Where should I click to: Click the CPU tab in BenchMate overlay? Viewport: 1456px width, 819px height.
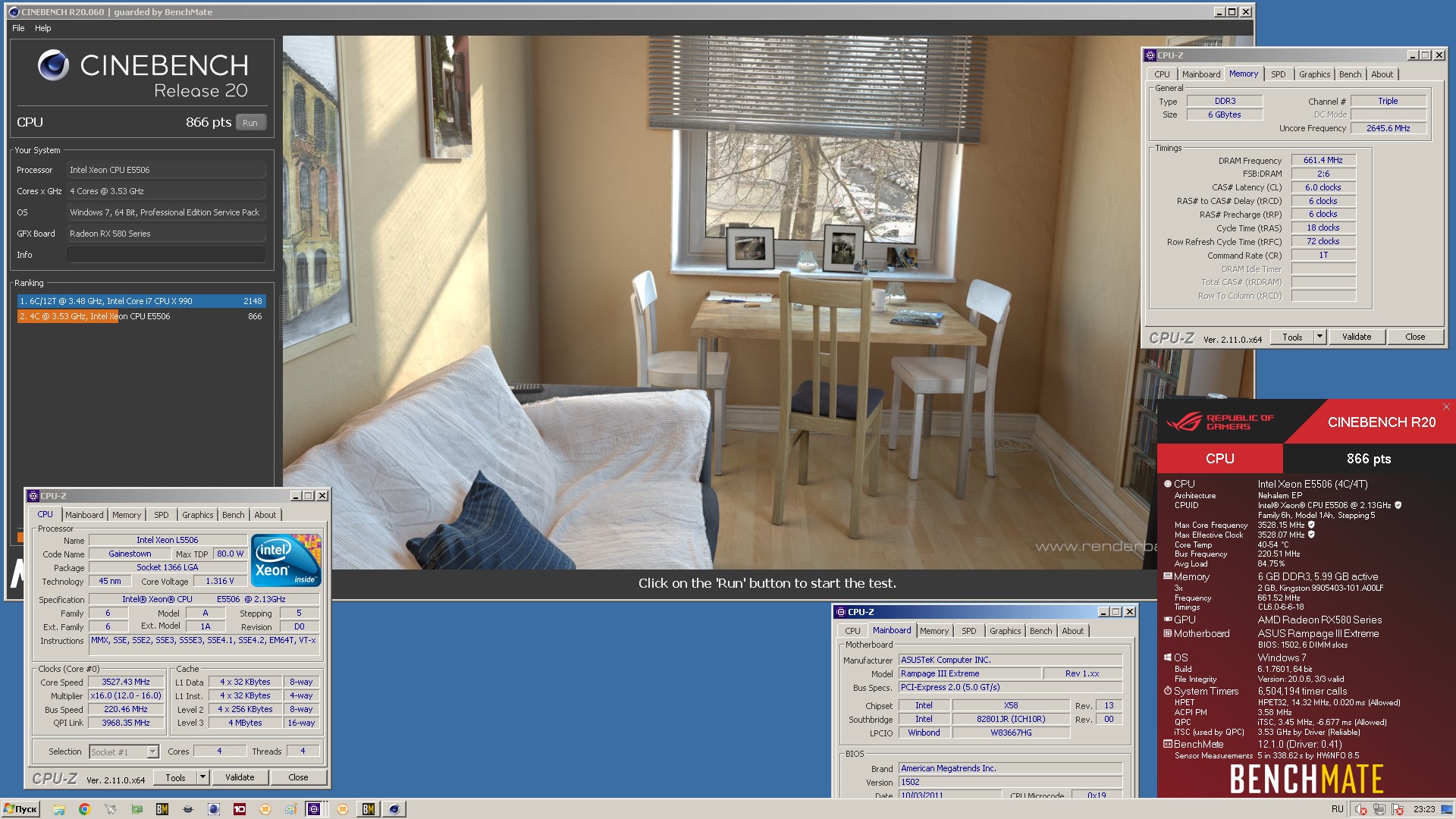pos(1219,459)
